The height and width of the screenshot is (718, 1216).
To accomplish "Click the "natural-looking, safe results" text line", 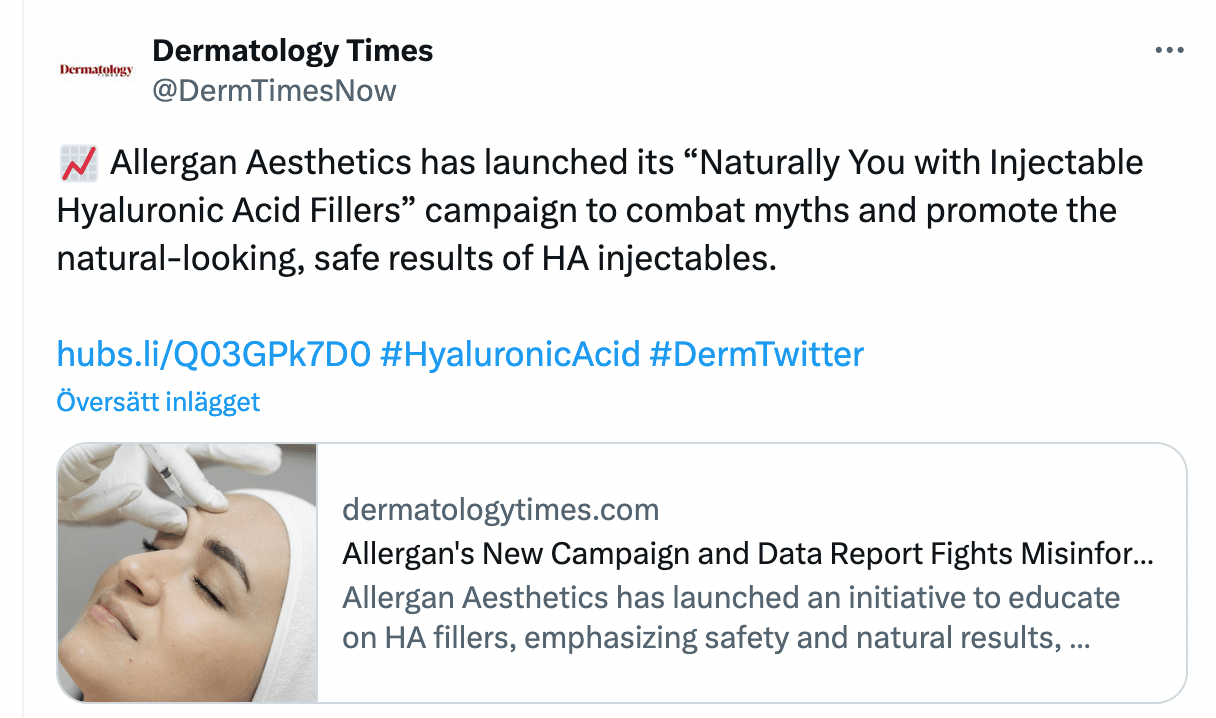I will [x=415, y=258].
